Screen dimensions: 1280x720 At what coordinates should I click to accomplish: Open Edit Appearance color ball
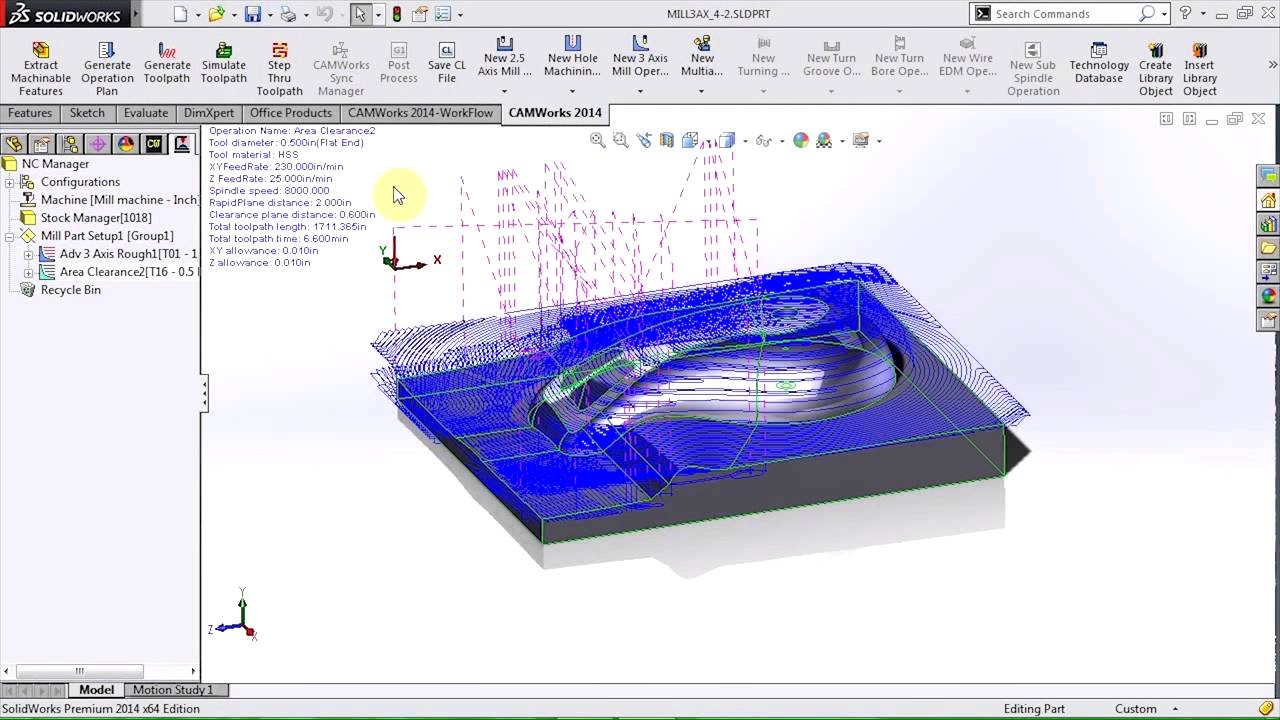coord(801,140)
